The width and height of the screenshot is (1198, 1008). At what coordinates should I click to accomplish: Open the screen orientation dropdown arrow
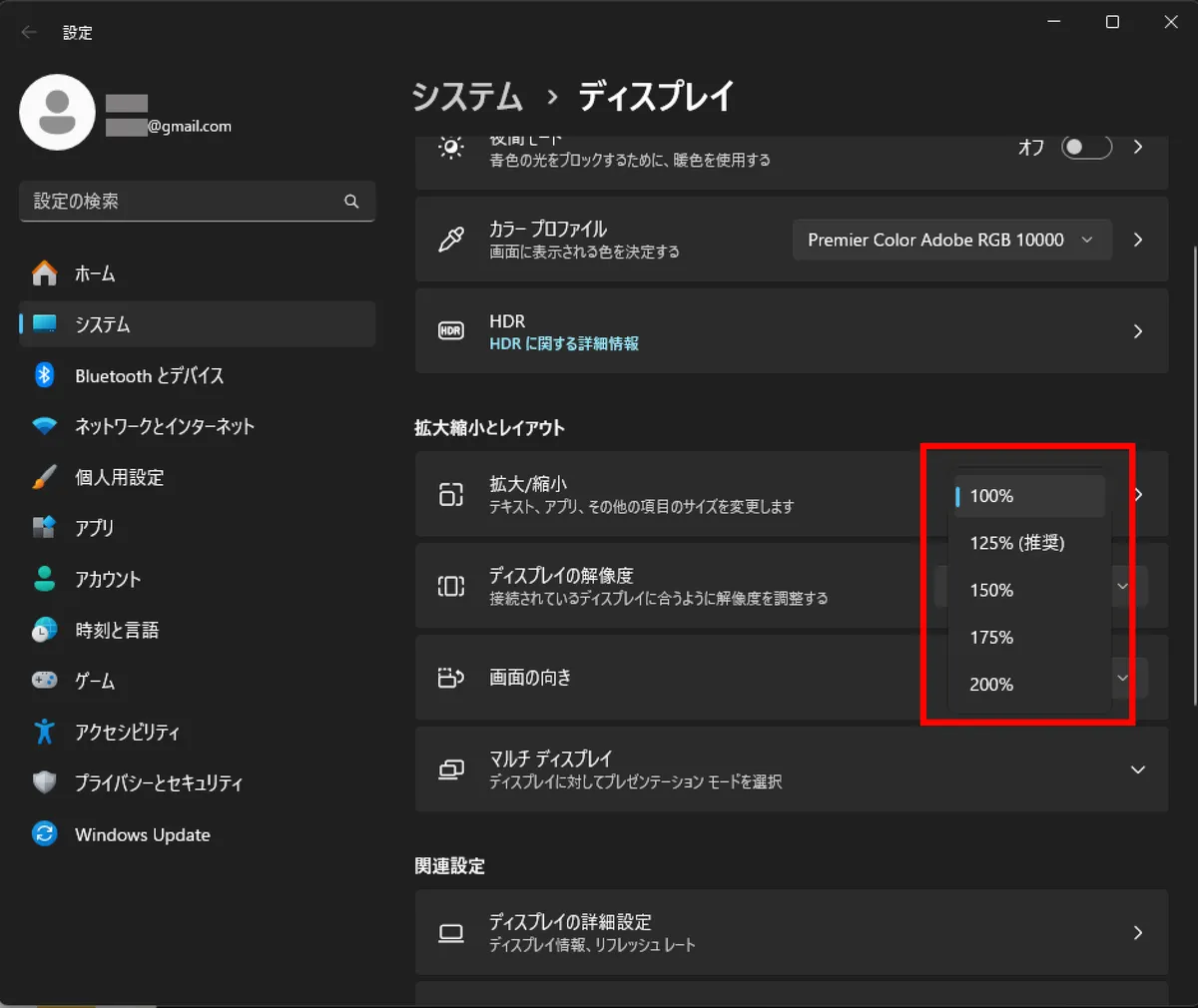(1122, 678)
